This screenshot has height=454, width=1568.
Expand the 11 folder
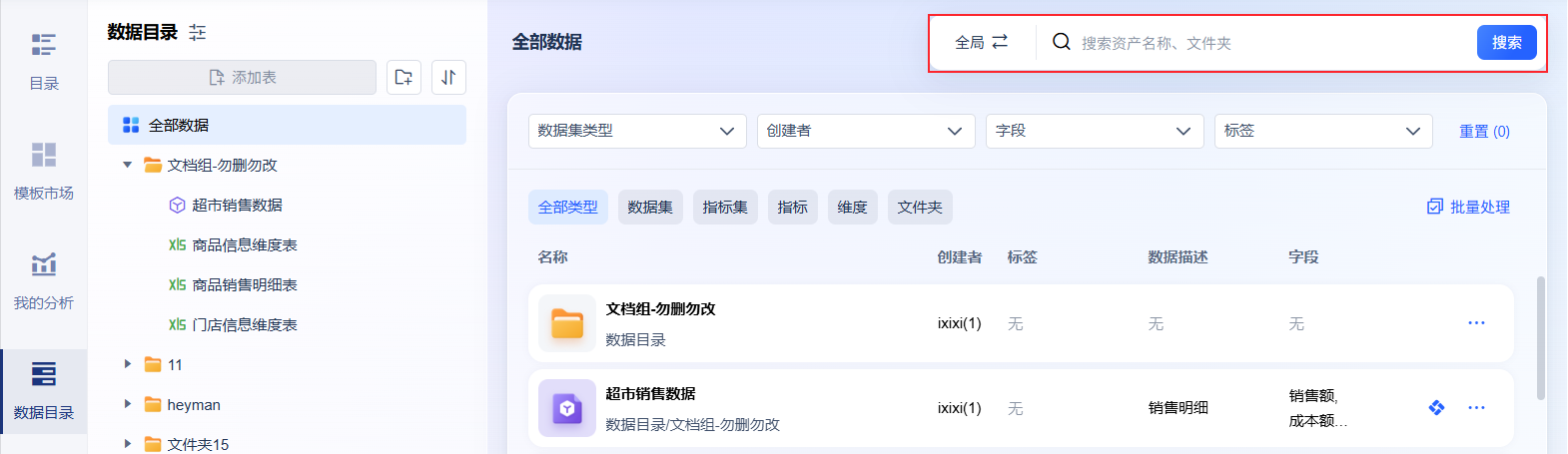[x=127, y=364]
